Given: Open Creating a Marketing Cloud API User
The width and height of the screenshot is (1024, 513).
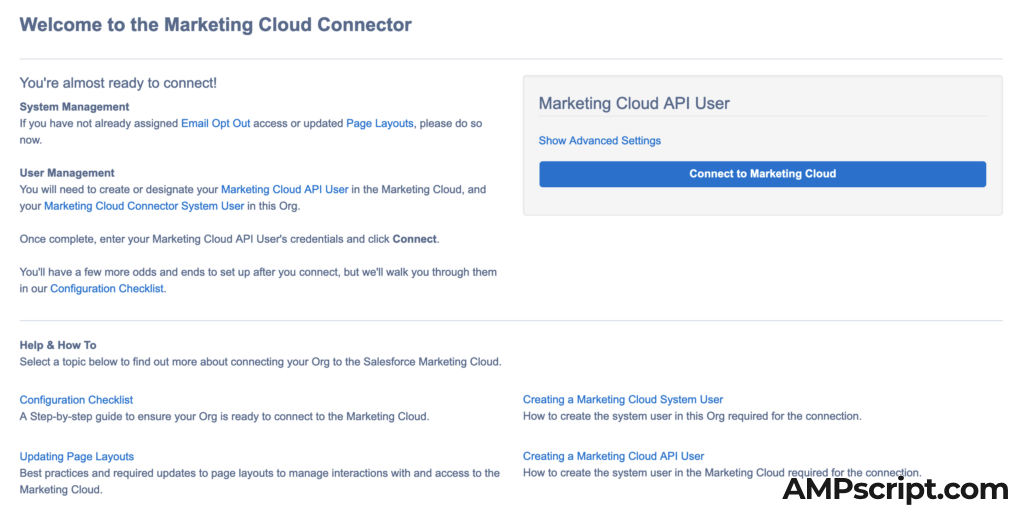Looking at the screenshot, I should click(613, 457).
